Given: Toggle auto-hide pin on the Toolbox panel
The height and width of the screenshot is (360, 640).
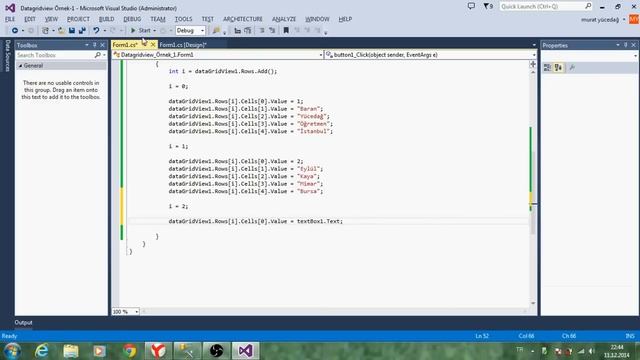Looking at the screenshot, I should [95, 45].
